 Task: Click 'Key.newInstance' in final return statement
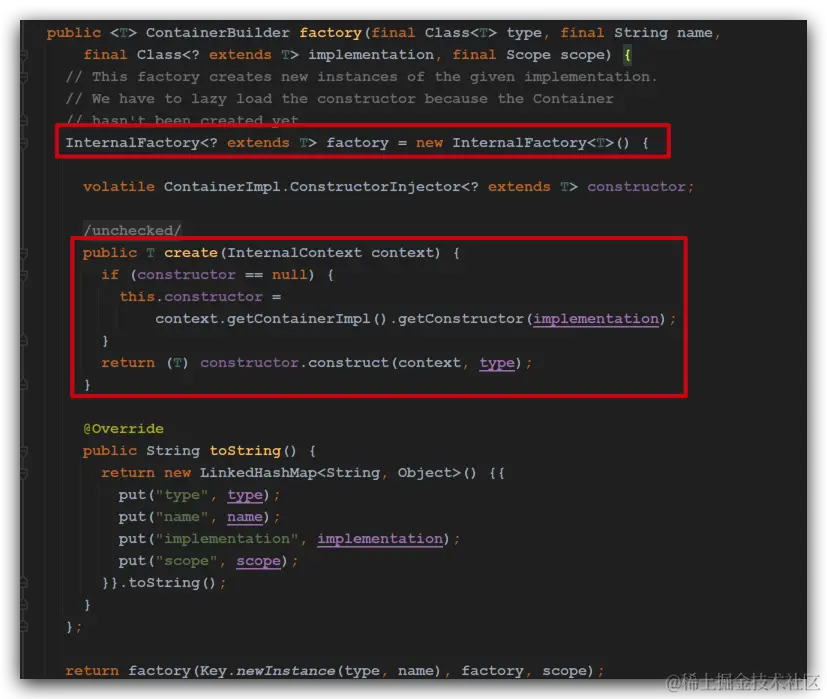click(x=268, y=671)
